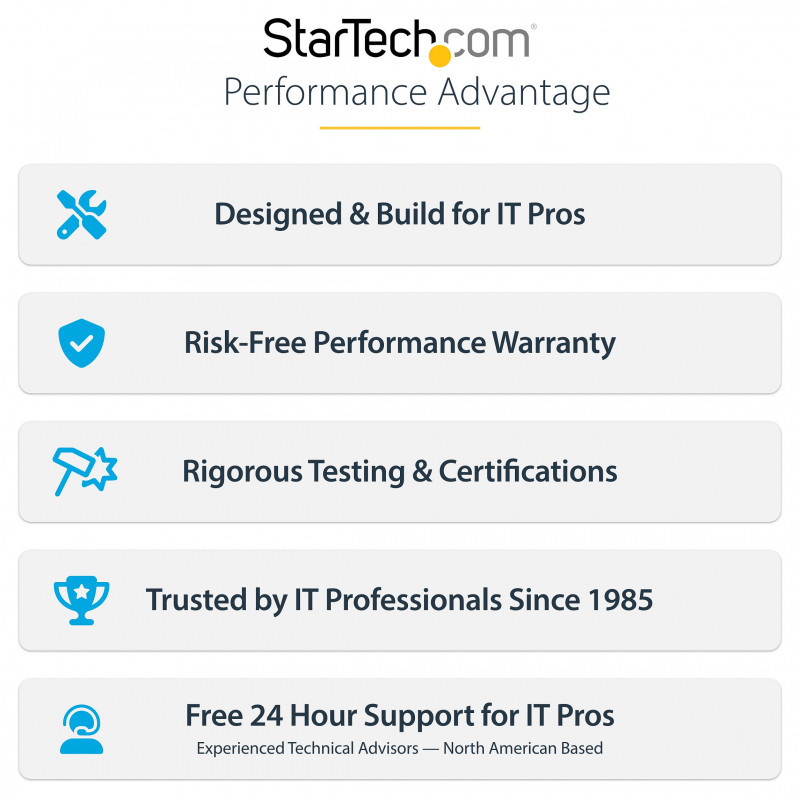Select "Risk-Free Performance Warranty" text
The image size is (800, 800).
399,343
